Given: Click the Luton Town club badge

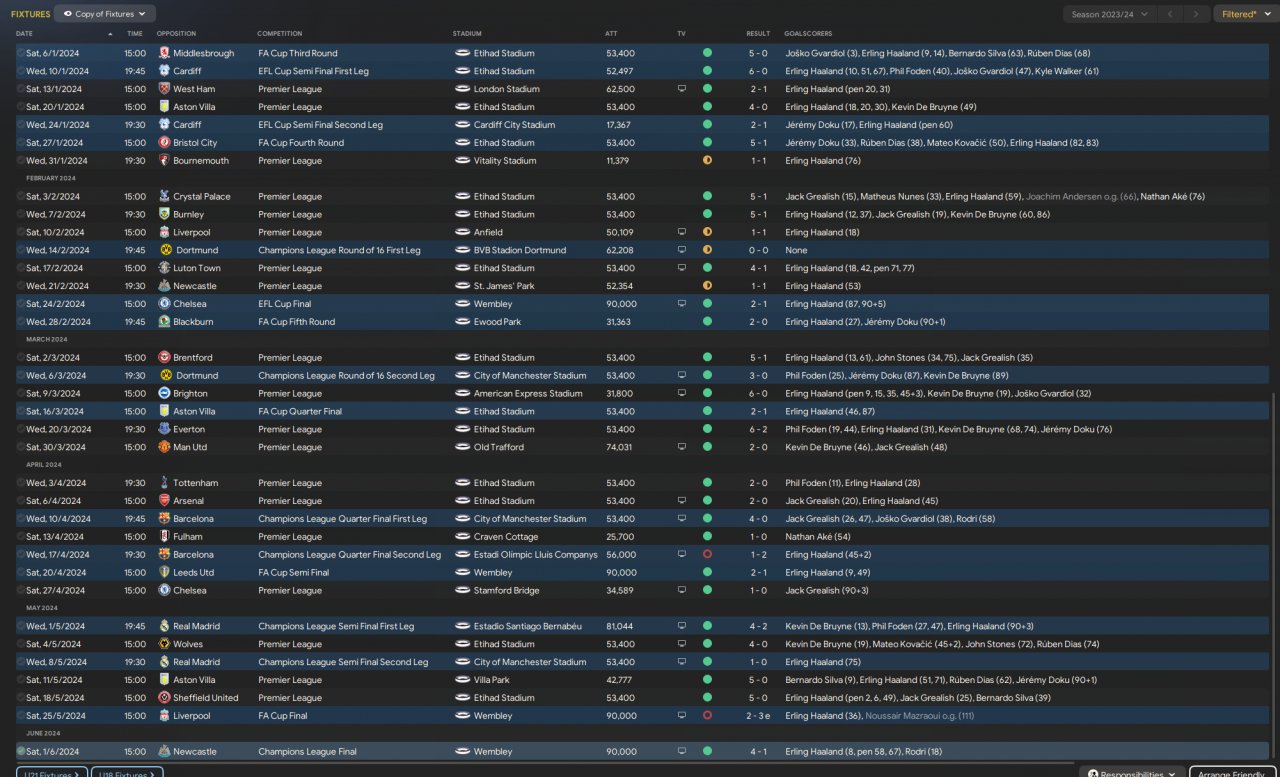Looking at the screenshot, I should tap(165, 269).
